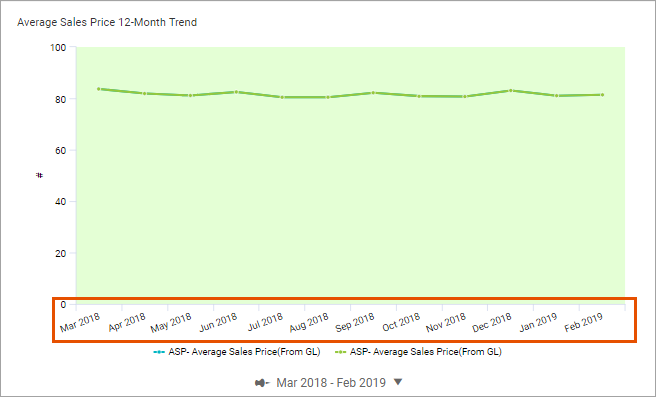Click the 'Jun 2018' x-axis label

pyautogui.click(x=218, y=323)
